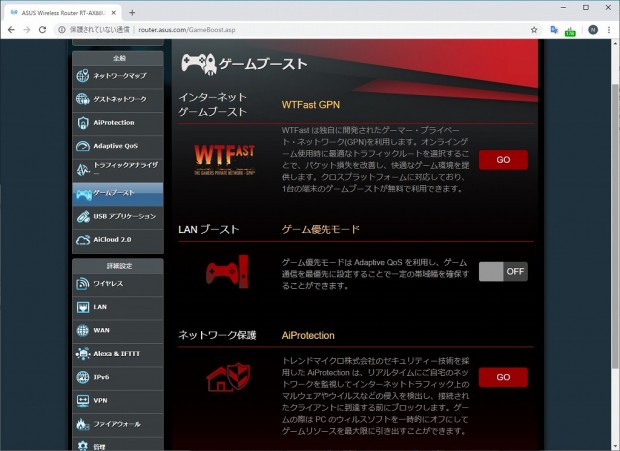Click the ゲーム優先モード heading

321,229
